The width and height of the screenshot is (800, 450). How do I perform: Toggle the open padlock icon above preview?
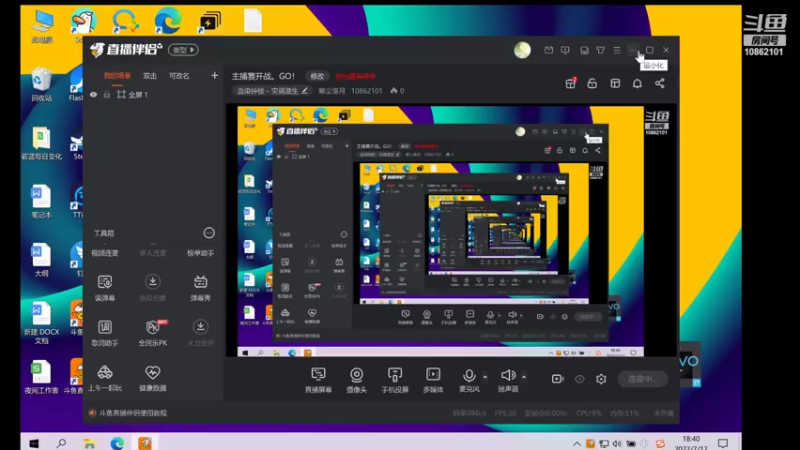click(592, 83)
